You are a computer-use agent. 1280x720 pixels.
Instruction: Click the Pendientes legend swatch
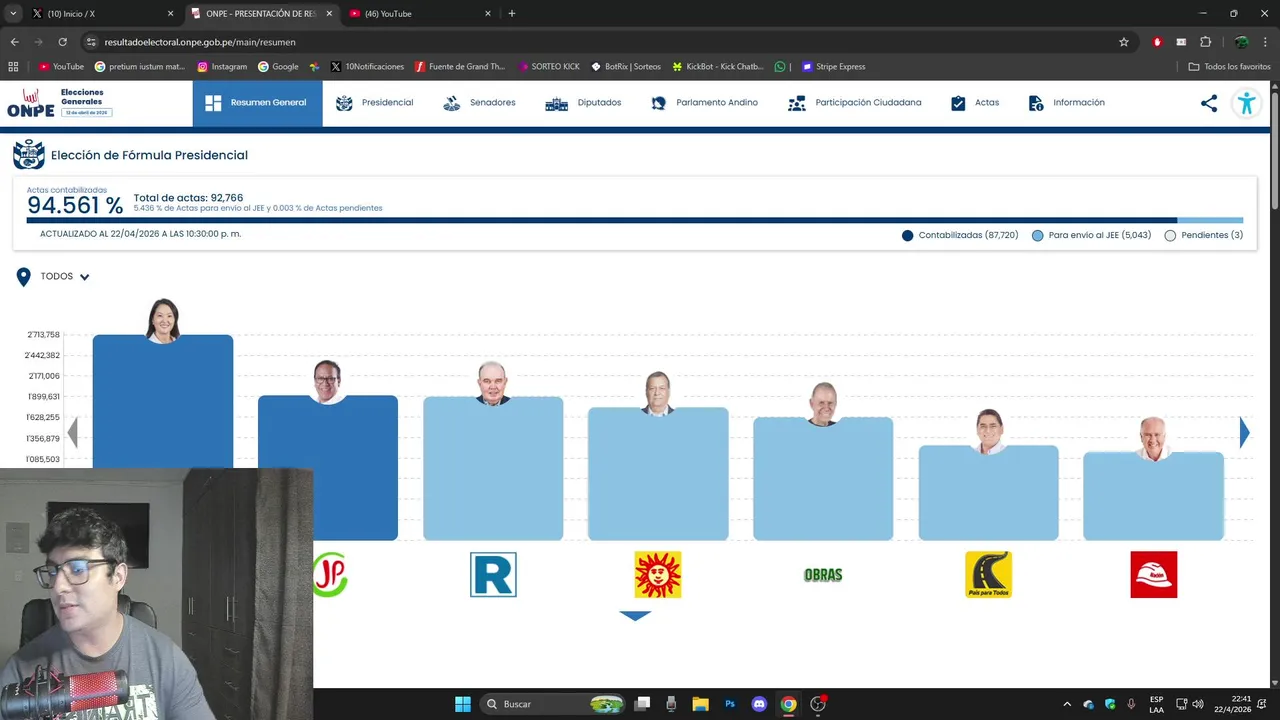(x=1170, y=236)
